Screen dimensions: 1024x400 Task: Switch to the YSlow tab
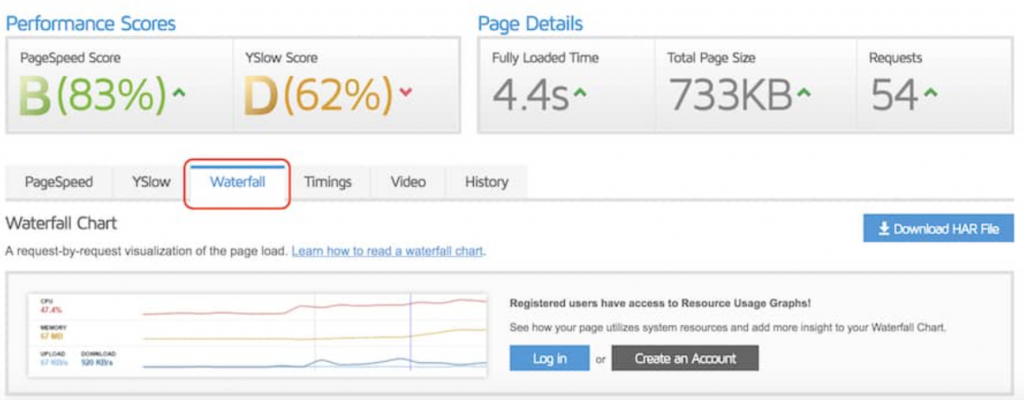(x=151, y=182)
